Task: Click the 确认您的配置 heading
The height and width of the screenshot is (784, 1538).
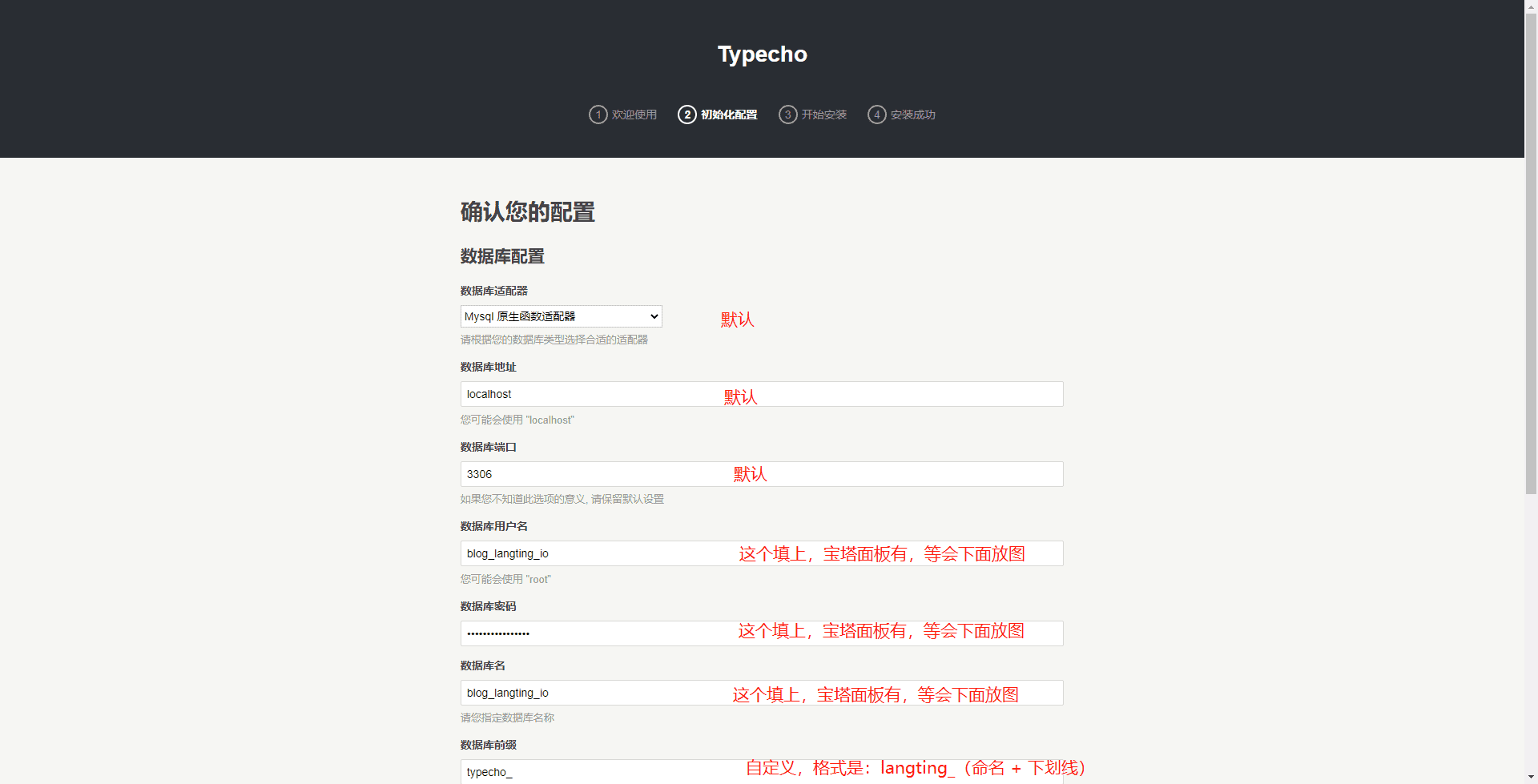Action: pyautogui.click(x=528, y=212)
